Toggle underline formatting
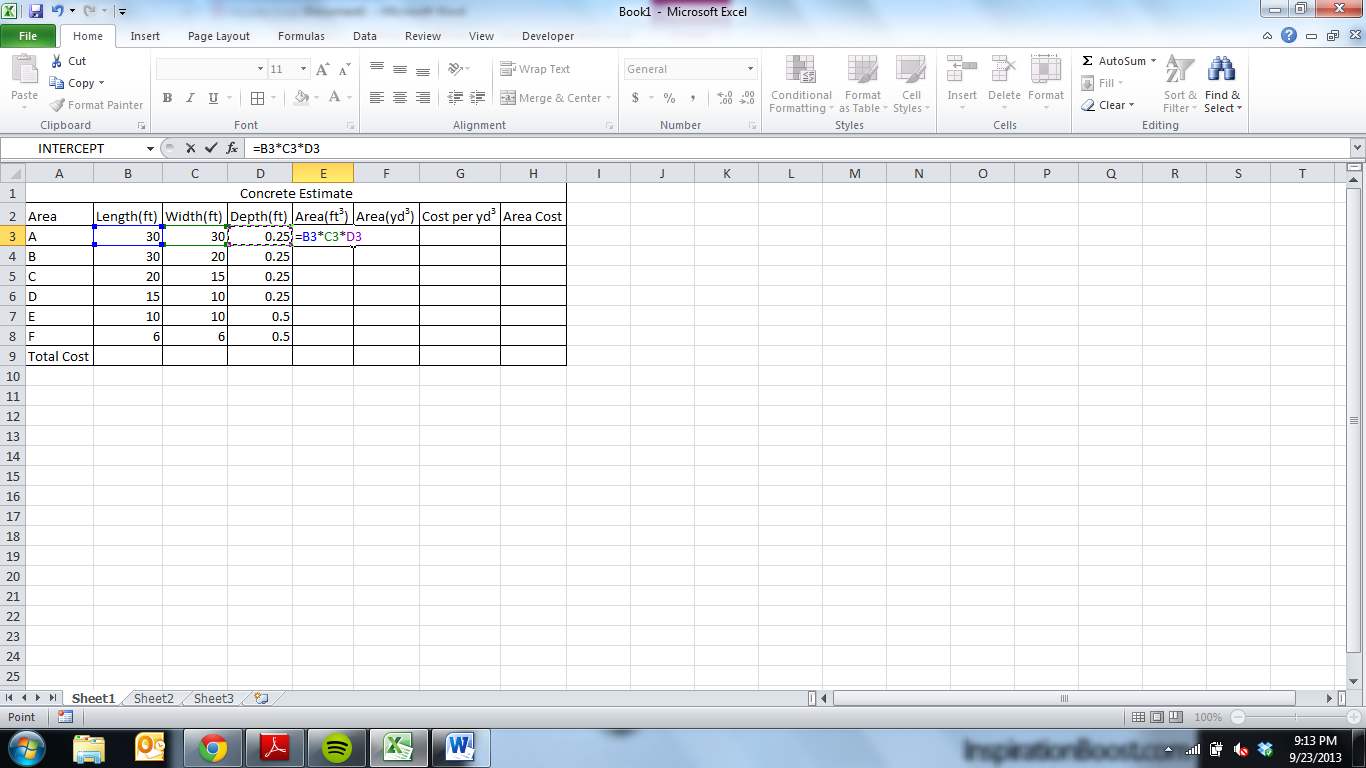Screen dimensions: 1366x768 pos(211,97)
